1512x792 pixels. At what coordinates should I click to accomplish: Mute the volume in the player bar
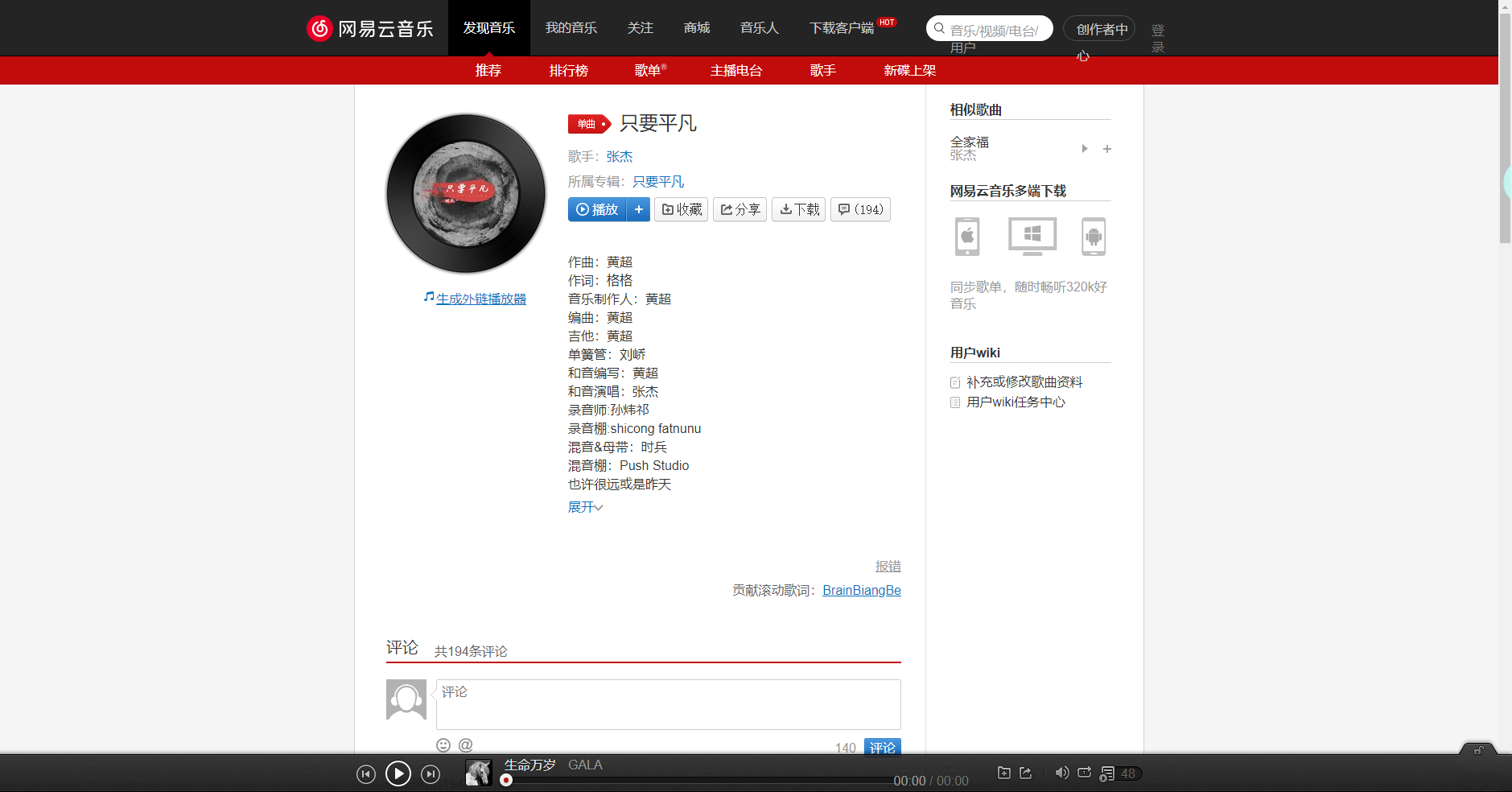[x=1061, y=773]
